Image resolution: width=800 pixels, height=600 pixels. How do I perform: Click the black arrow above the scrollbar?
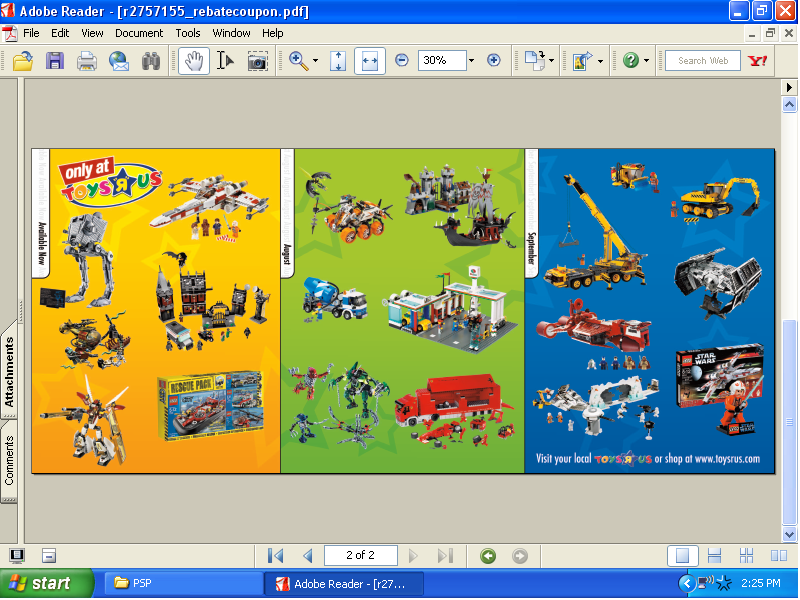pos(789,88)
